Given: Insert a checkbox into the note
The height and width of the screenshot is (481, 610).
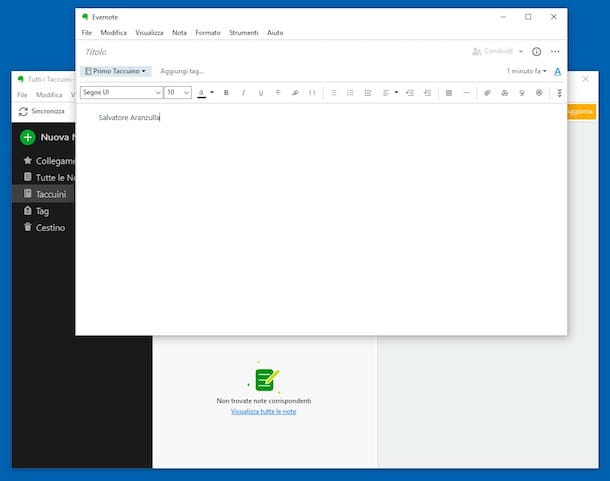Looking at the screenshot, I should click(368, 93).
